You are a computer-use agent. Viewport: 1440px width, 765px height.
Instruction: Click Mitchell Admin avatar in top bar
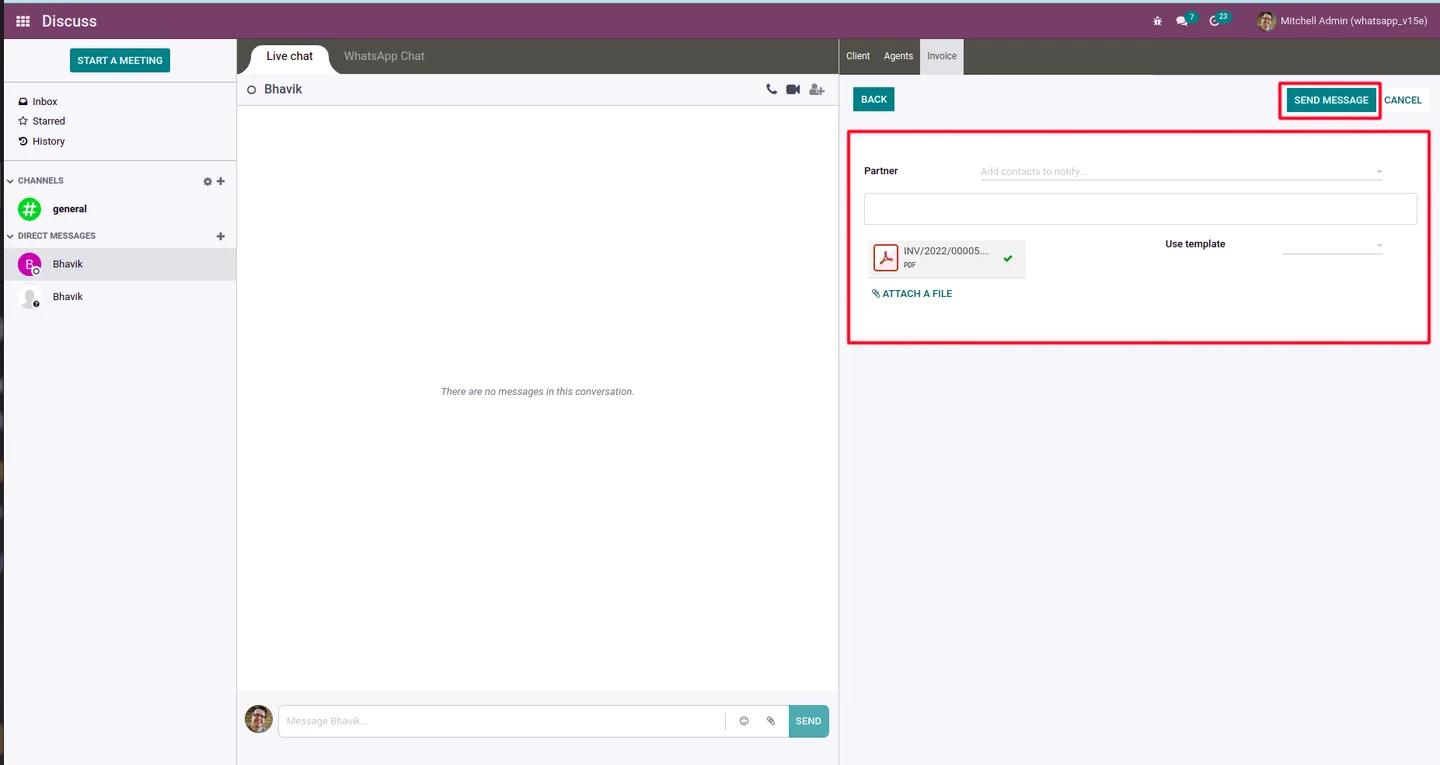(1266, 21)
